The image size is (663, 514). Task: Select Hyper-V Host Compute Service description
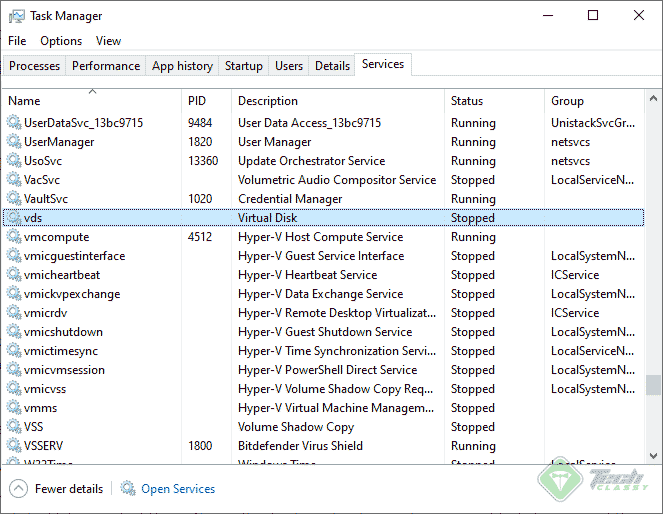point(321,237)
